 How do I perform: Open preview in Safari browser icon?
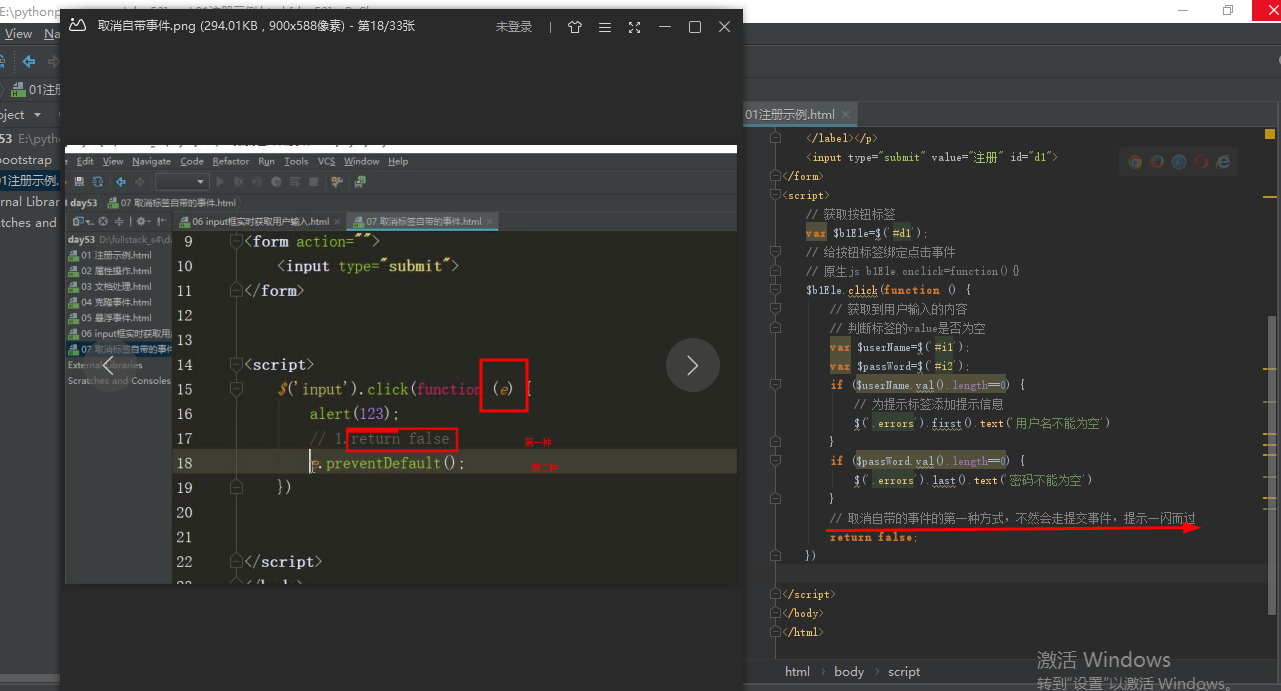coord(1179,161)
